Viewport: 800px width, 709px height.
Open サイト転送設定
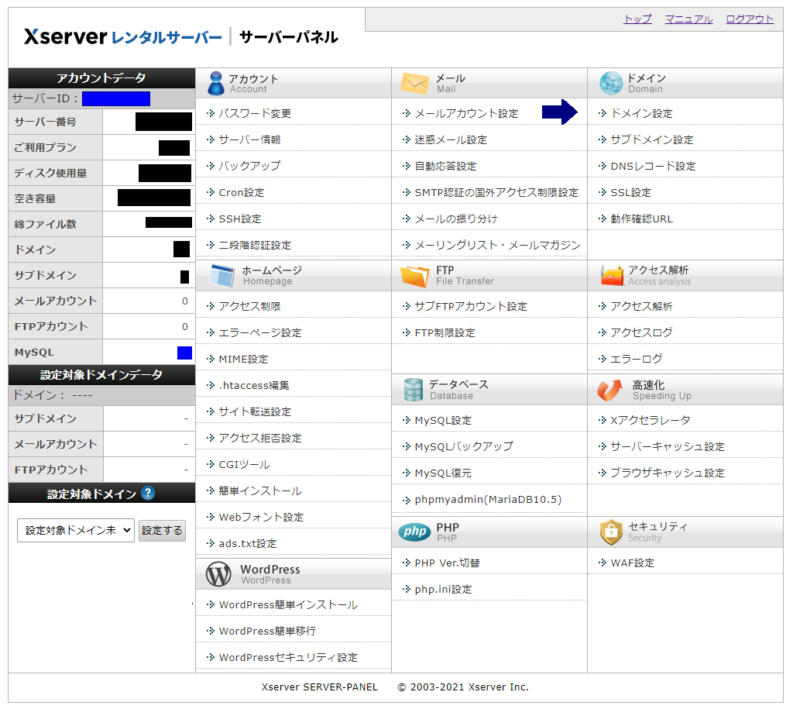255,412
